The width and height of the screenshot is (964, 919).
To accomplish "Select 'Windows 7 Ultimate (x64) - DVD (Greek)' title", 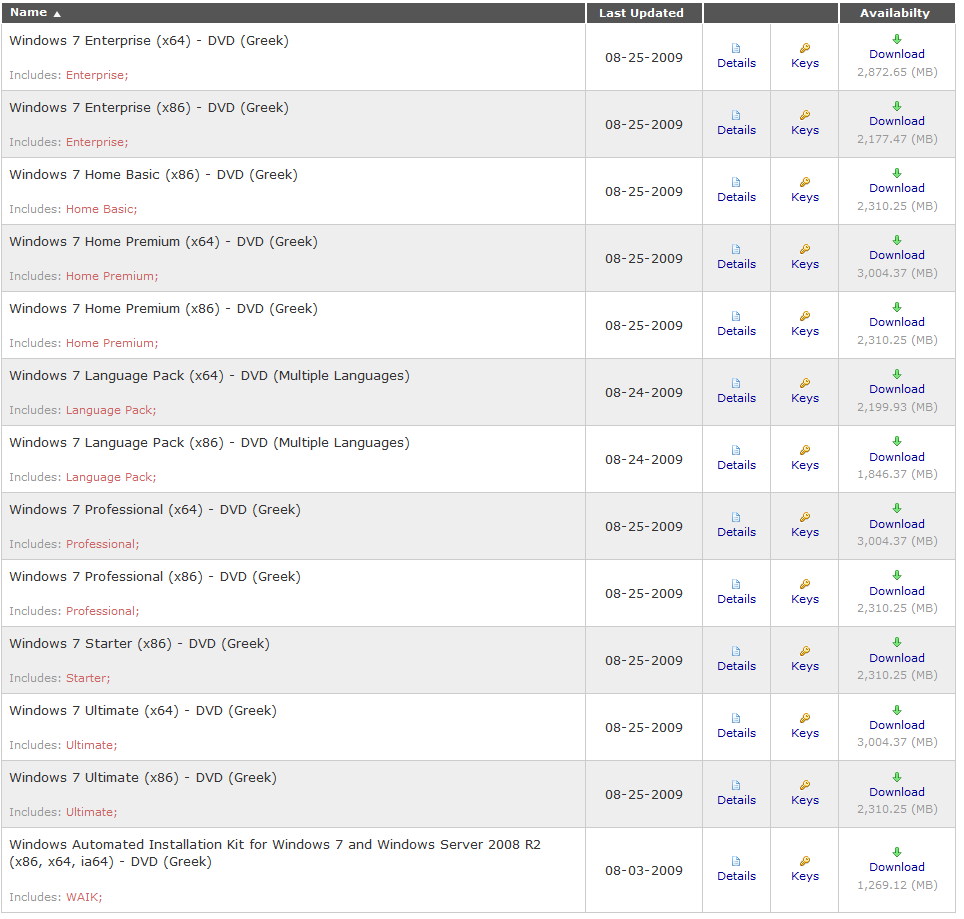I will pos(143,711).
